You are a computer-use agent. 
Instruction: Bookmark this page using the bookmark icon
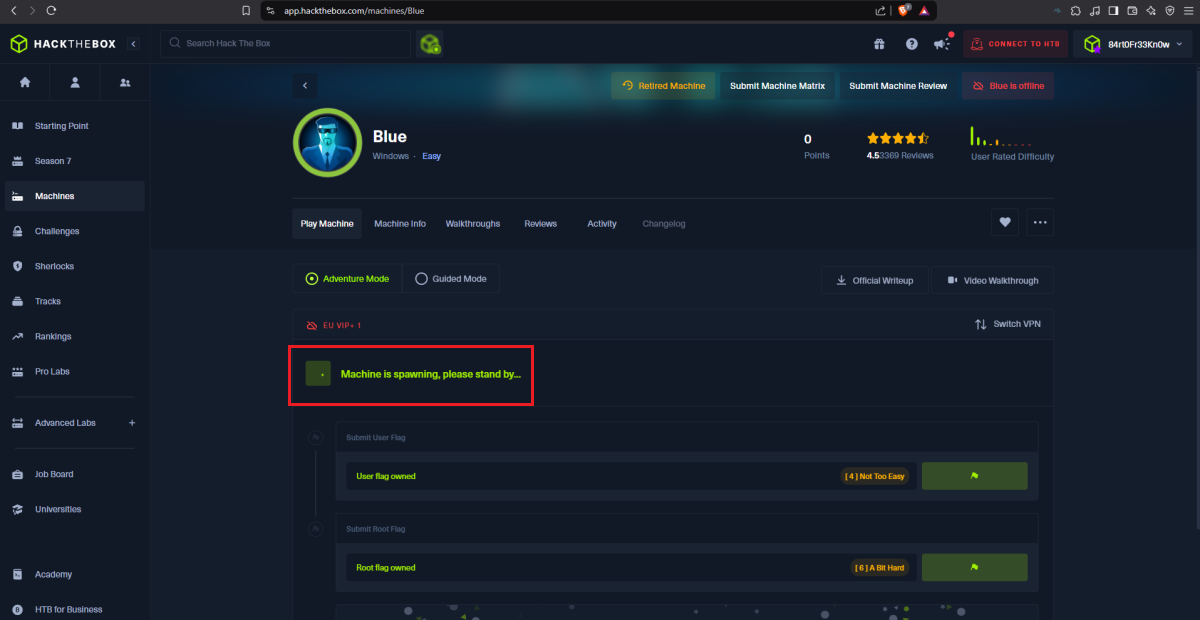(x=246, y=10)
